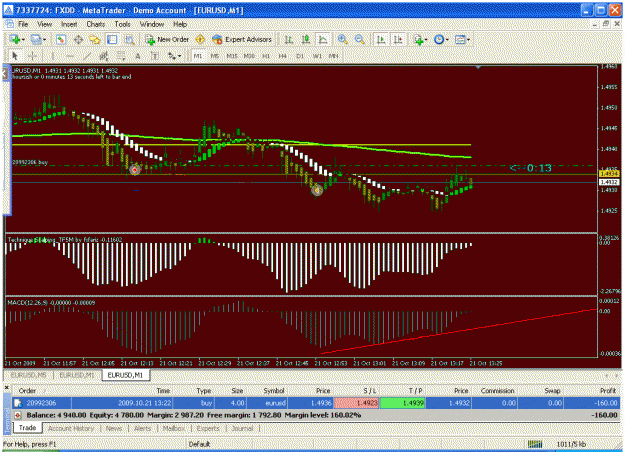This screenshot has width=625, height=452.
Task: Open the Charts menu
Action: (x=96, y=24)
